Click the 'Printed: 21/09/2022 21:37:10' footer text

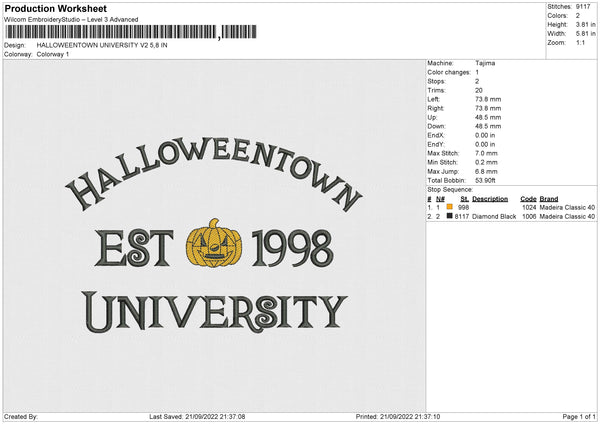tap(398, 416)
